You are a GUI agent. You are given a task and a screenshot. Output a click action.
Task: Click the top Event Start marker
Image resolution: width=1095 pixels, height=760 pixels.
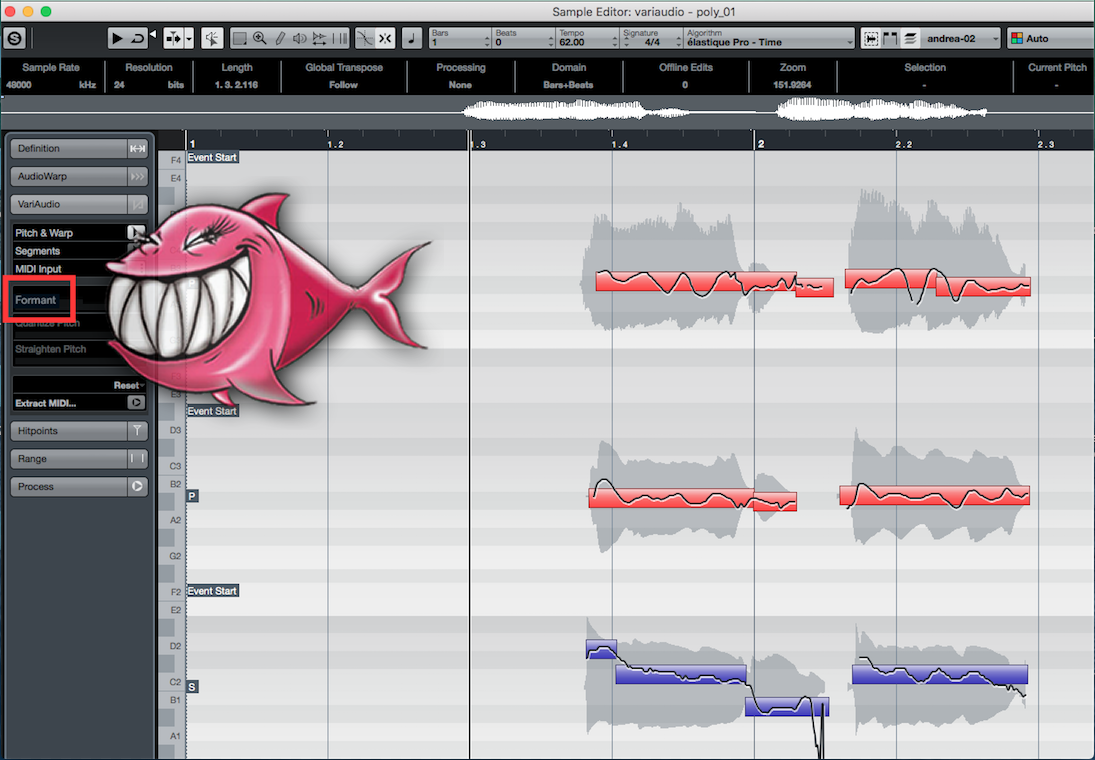click(212, 158)
